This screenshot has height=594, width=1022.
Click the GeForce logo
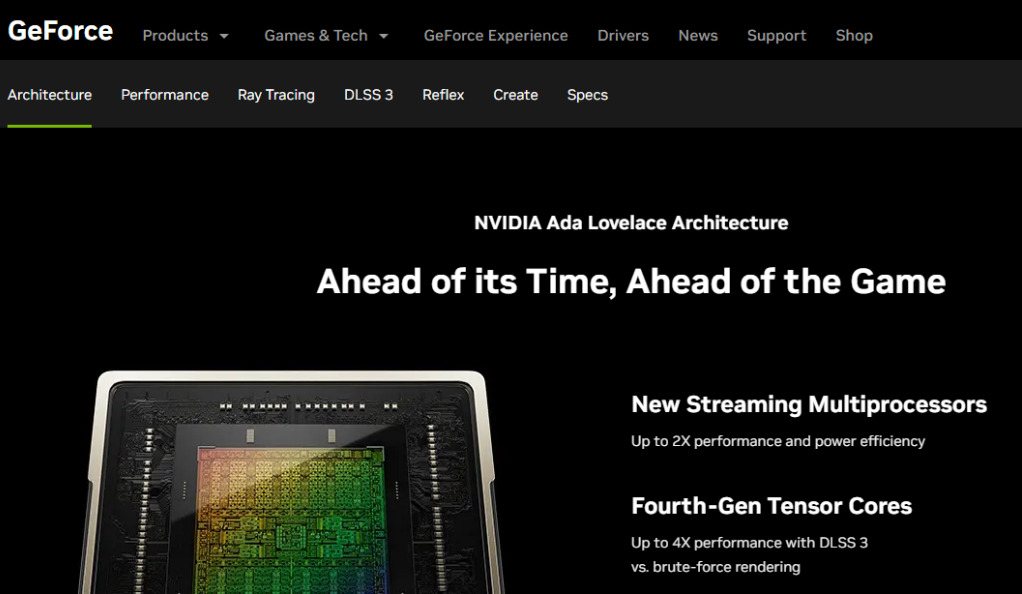[x=60, y=31]
